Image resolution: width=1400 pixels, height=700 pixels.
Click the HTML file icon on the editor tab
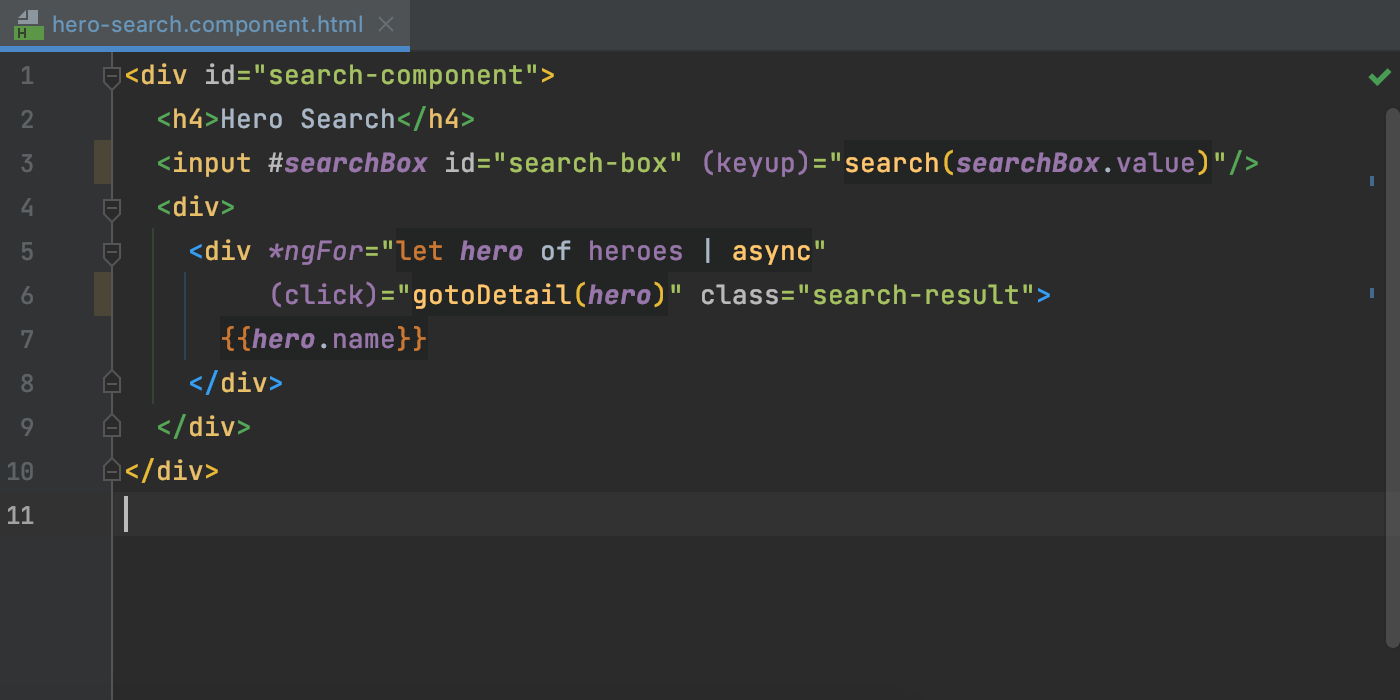pyautogui.click(x=28, y=25)
